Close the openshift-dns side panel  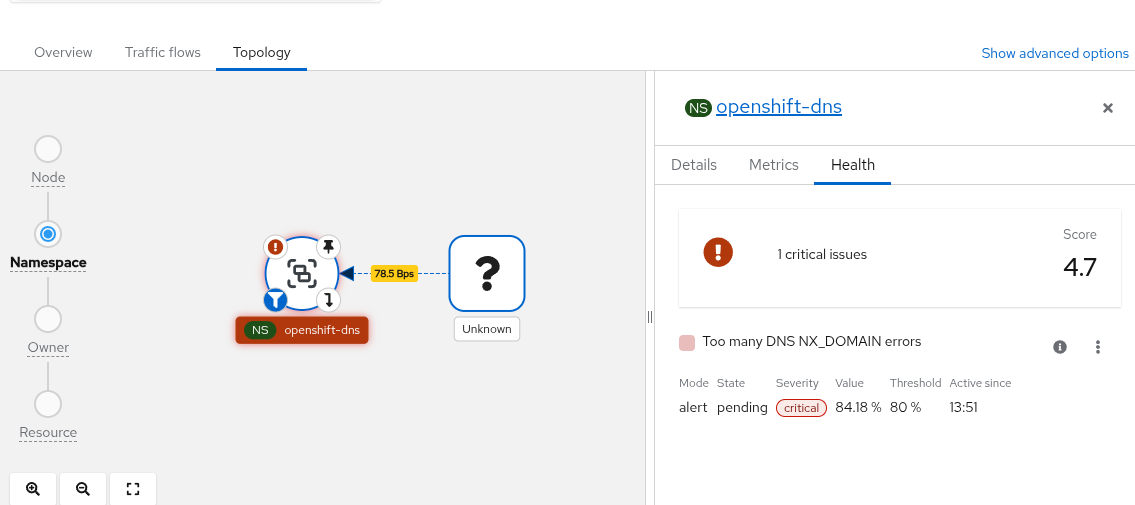pyautogui.click(x=1107, y=108)
